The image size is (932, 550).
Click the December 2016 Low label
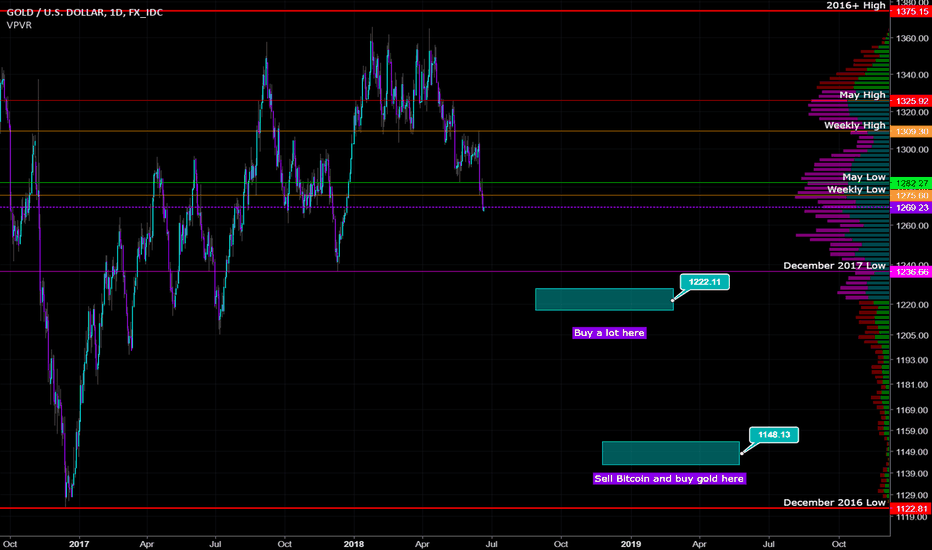click(835, 502)
